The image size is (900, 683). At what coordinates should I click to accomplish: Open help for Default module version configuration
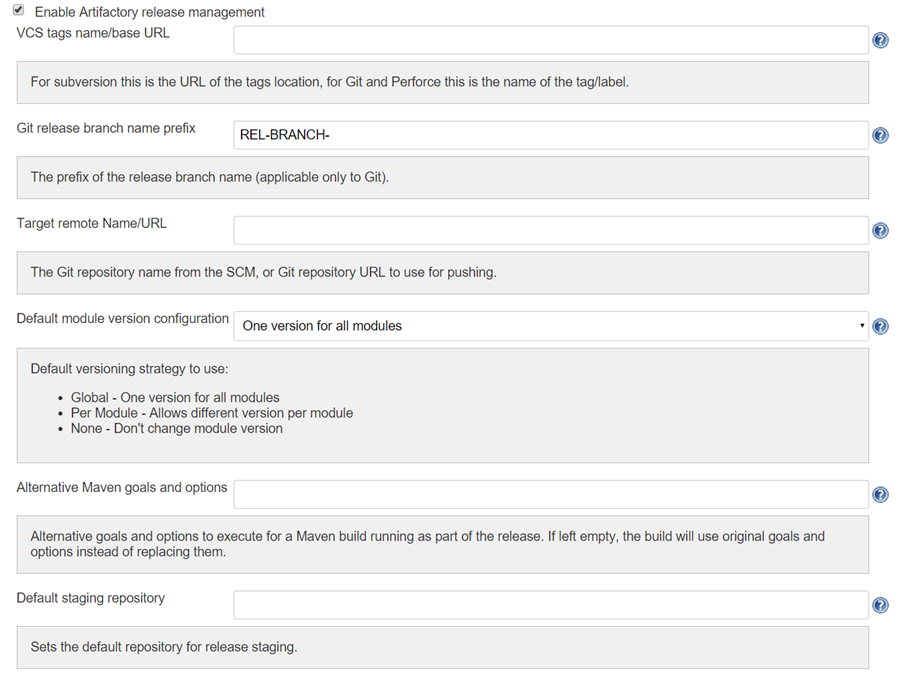tap(880, 325)
